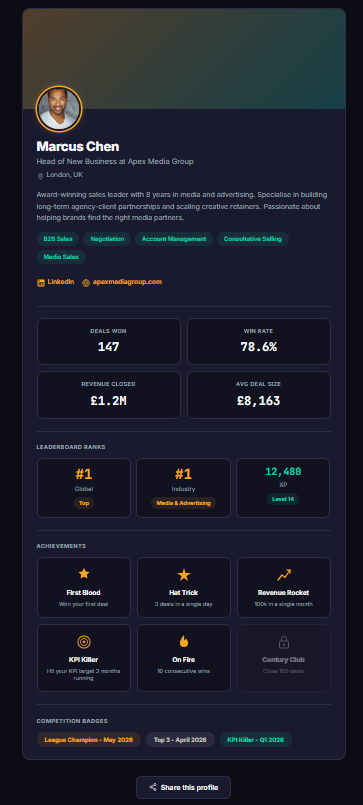
Task: Select the Negotiation skill tag
Action: pyautogui.click(x=107, y=239)
